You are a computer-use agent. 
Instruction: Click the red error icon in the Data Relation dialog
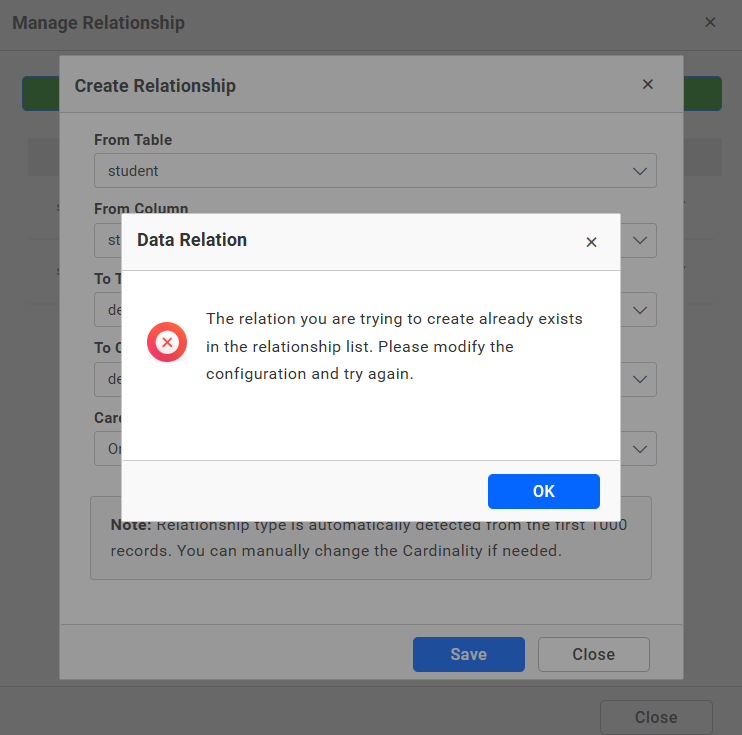coord(167,342)
